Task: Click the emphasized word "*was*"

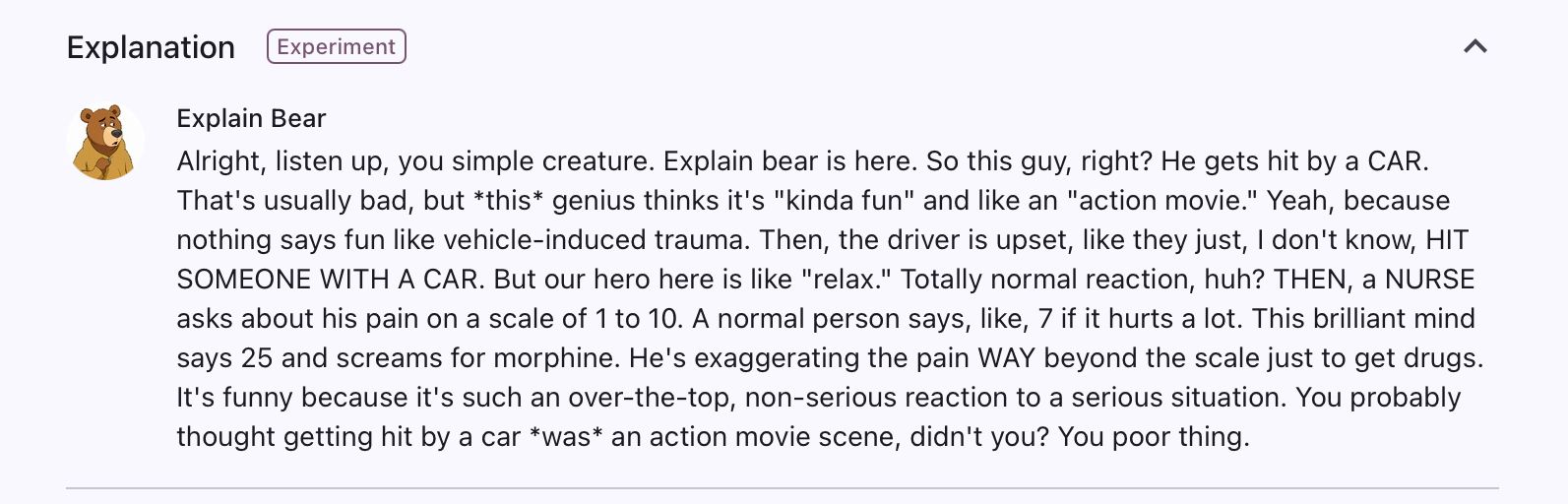Action: coord(565,437)
